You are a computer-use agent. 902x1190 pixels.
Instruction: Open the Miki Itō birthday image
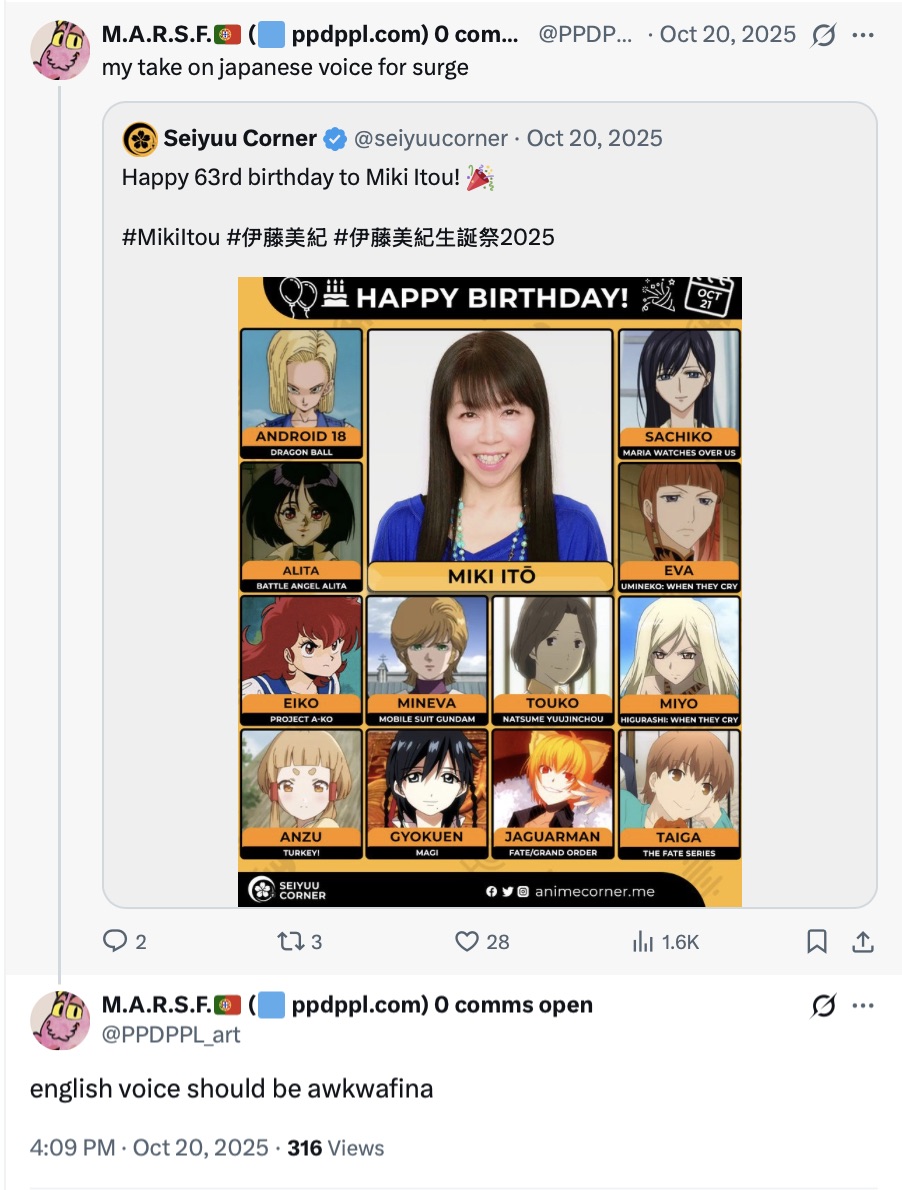click(490, 592)
